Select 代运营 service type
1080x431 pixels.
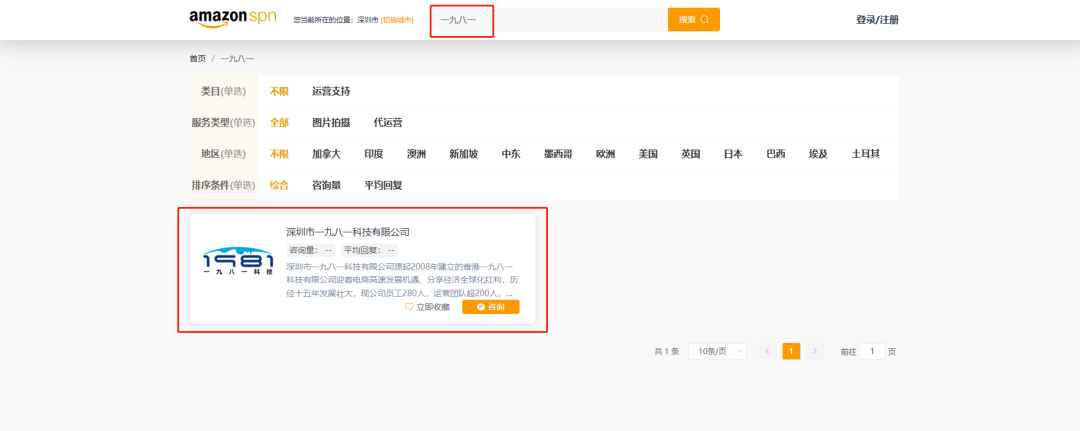[388, 123]
